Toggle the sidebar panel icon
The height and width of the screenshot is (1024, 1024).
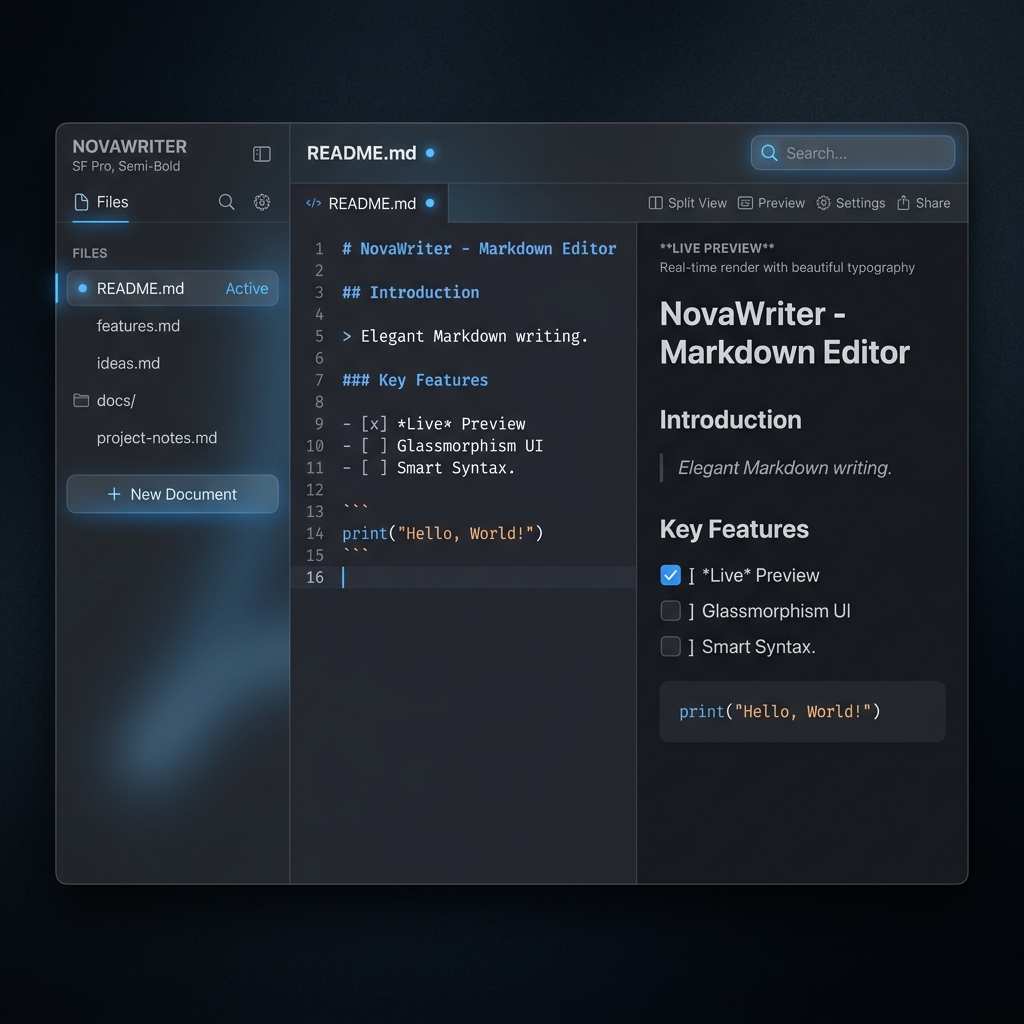(x=261, y=154)
